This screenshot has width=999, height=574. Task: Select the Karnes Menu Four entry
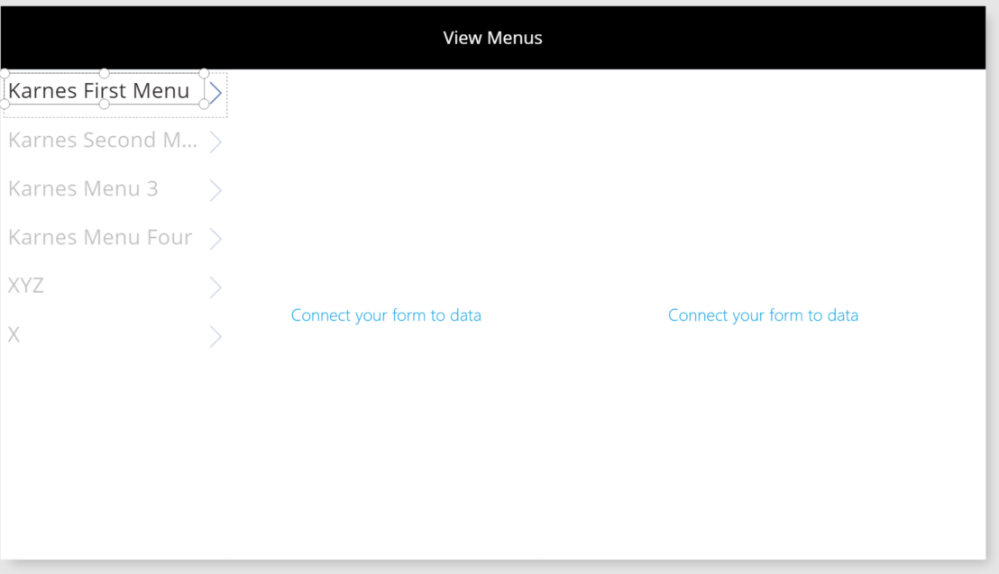[100, 238]
